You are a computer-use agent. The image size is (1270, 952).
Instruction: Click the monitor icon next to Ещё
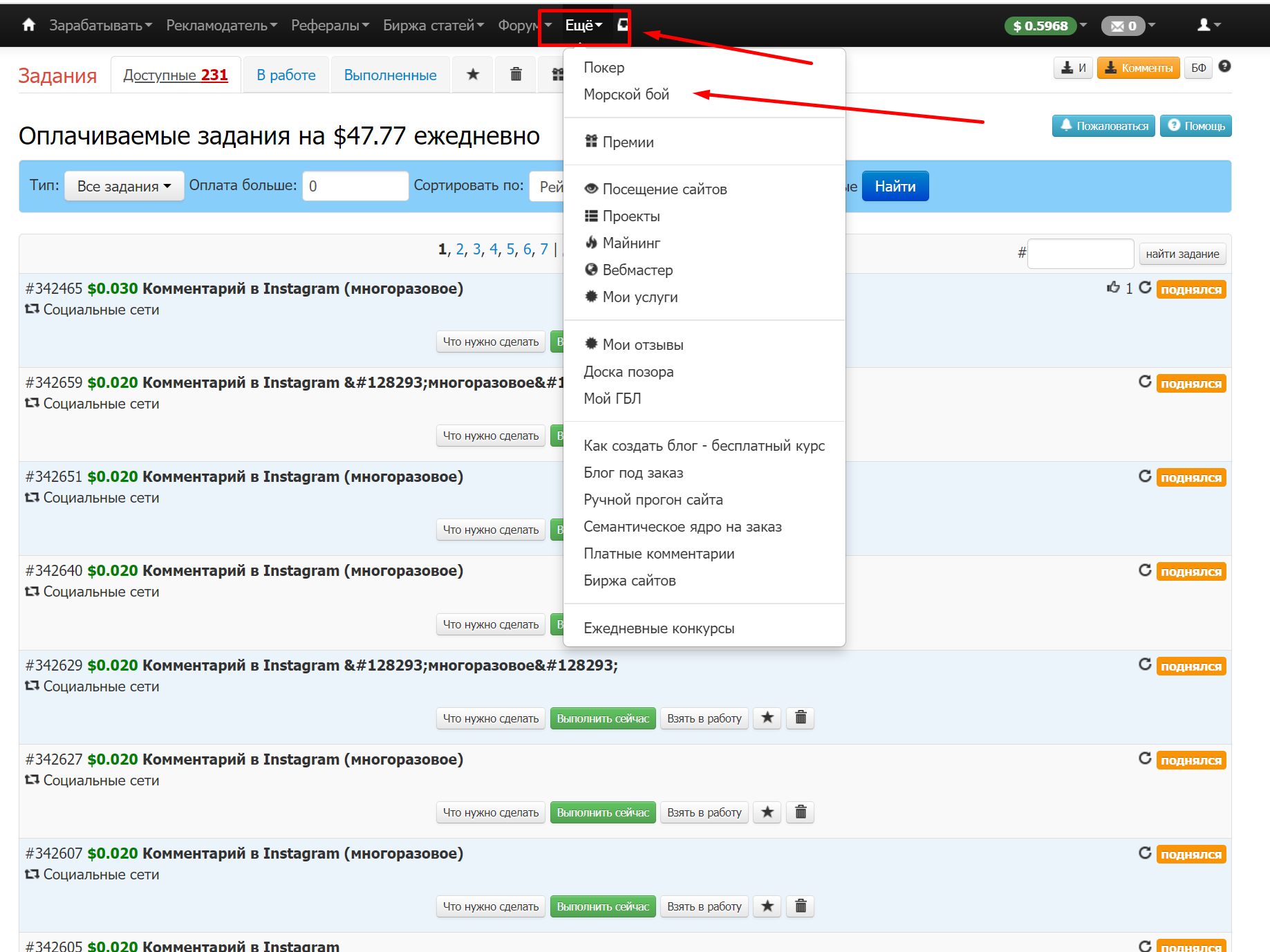pos(622,25)
